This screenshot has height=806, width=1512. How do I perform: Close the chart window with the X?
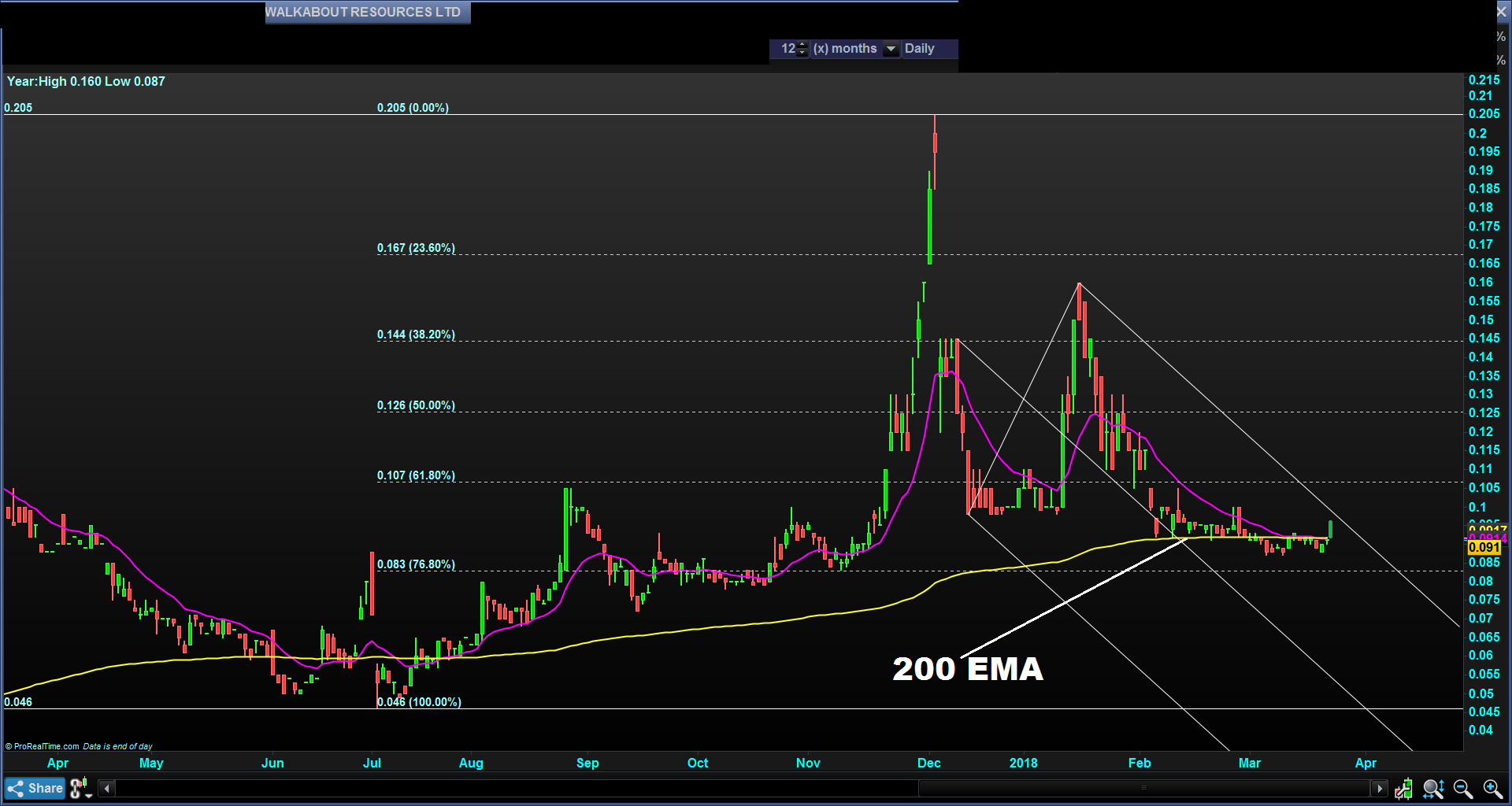click(x=1501, y=12)
